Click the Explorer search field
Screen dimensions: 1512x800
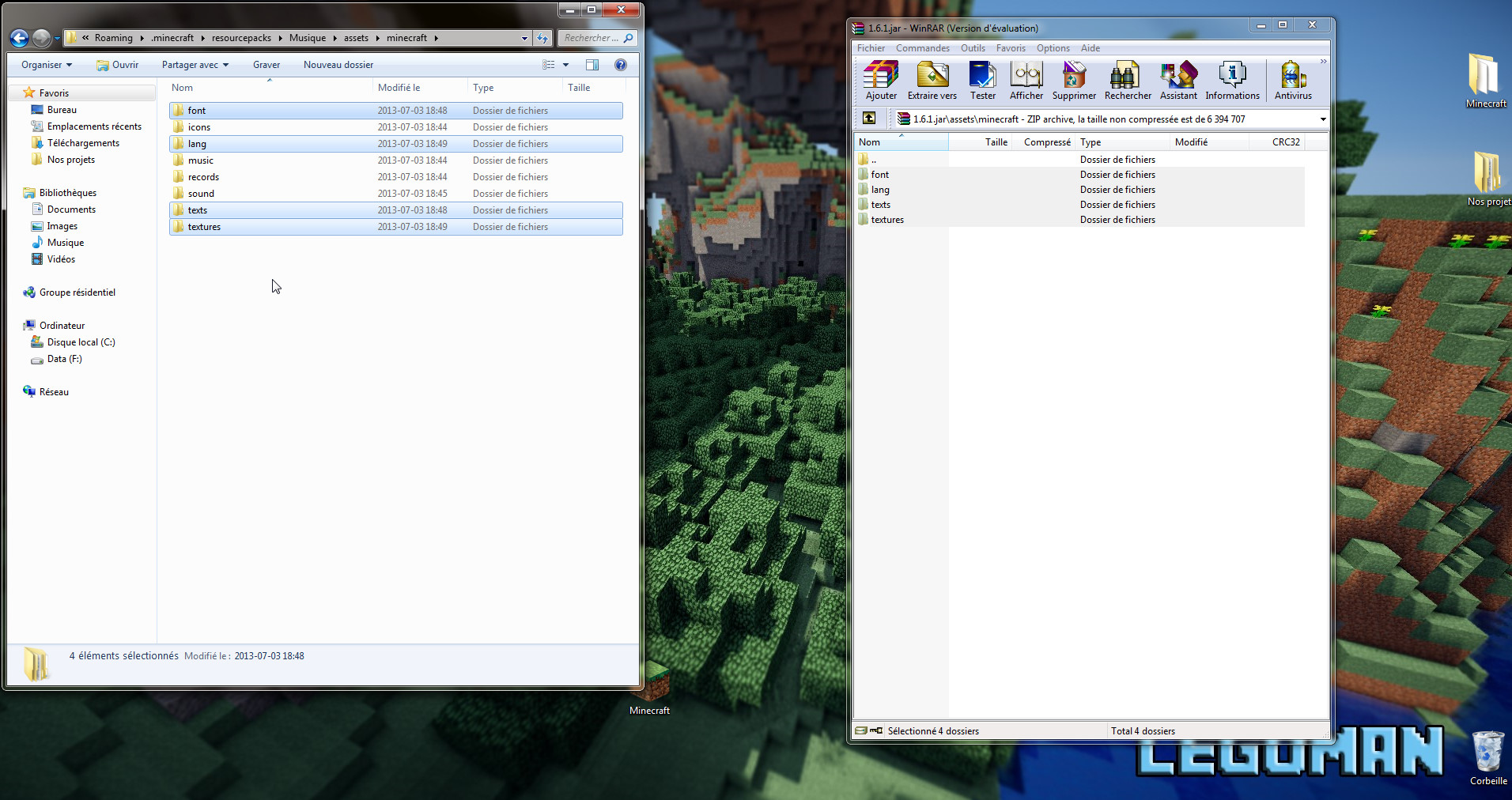tap(598, 38)
